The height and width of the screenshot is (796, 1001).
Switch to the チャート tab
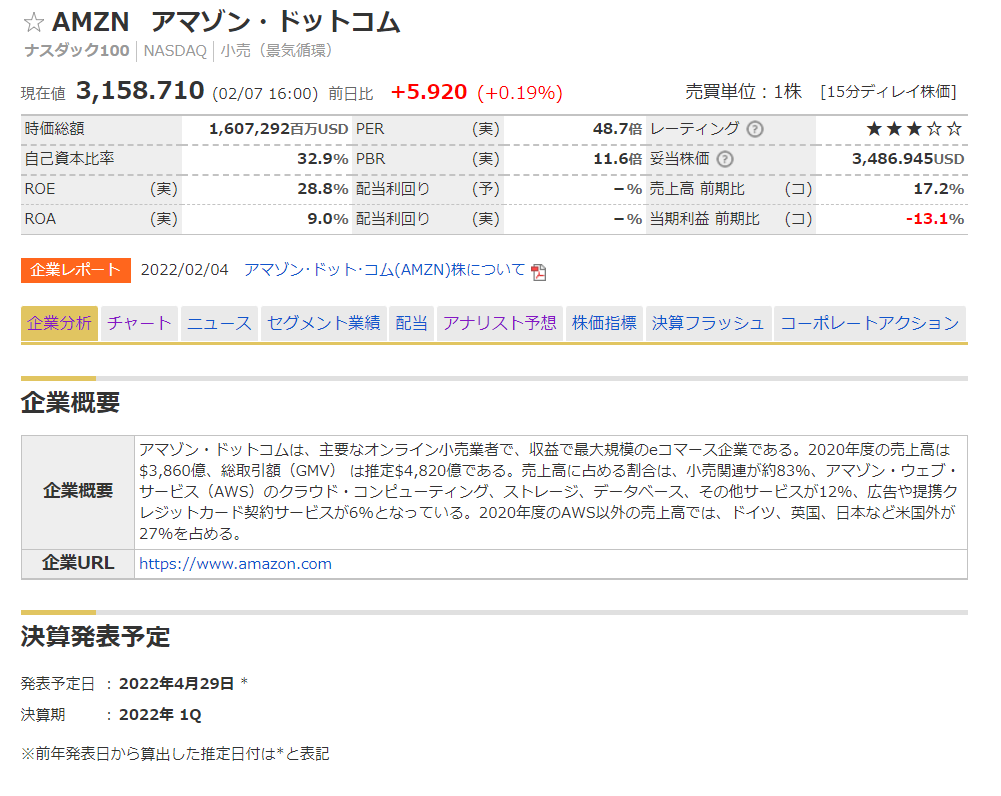139,323
